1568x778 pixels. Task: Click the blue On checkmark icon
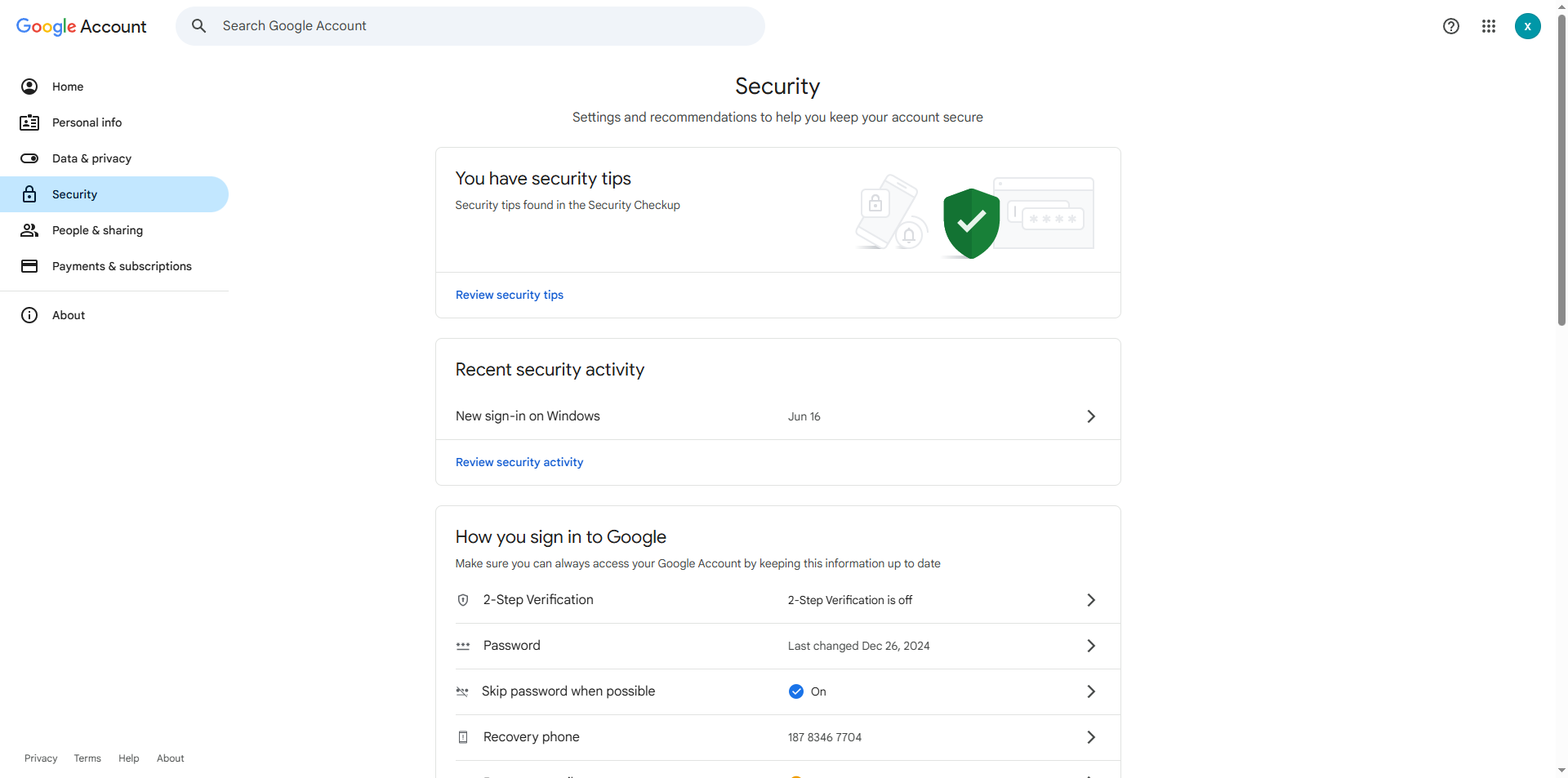pyautogui.click(x=796, y=691)
